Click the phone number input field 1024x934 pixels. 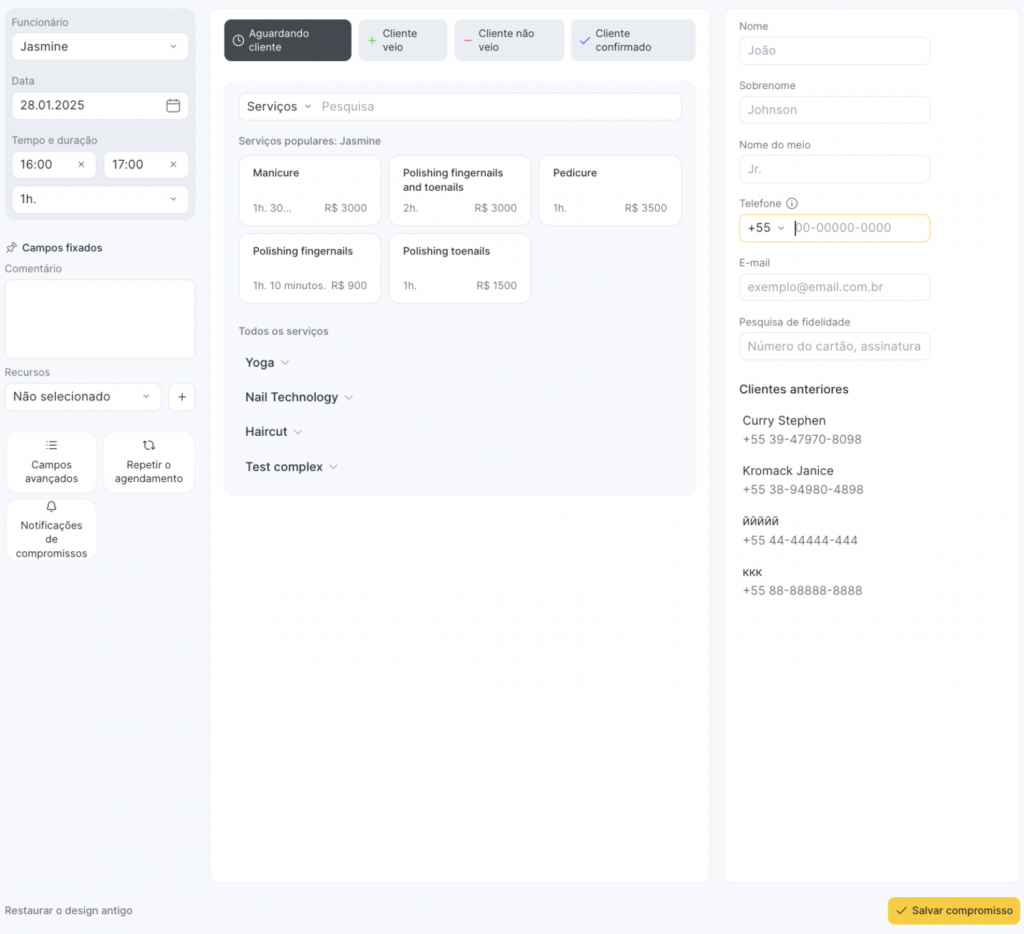pyautogui.click(x=859, y=228)
